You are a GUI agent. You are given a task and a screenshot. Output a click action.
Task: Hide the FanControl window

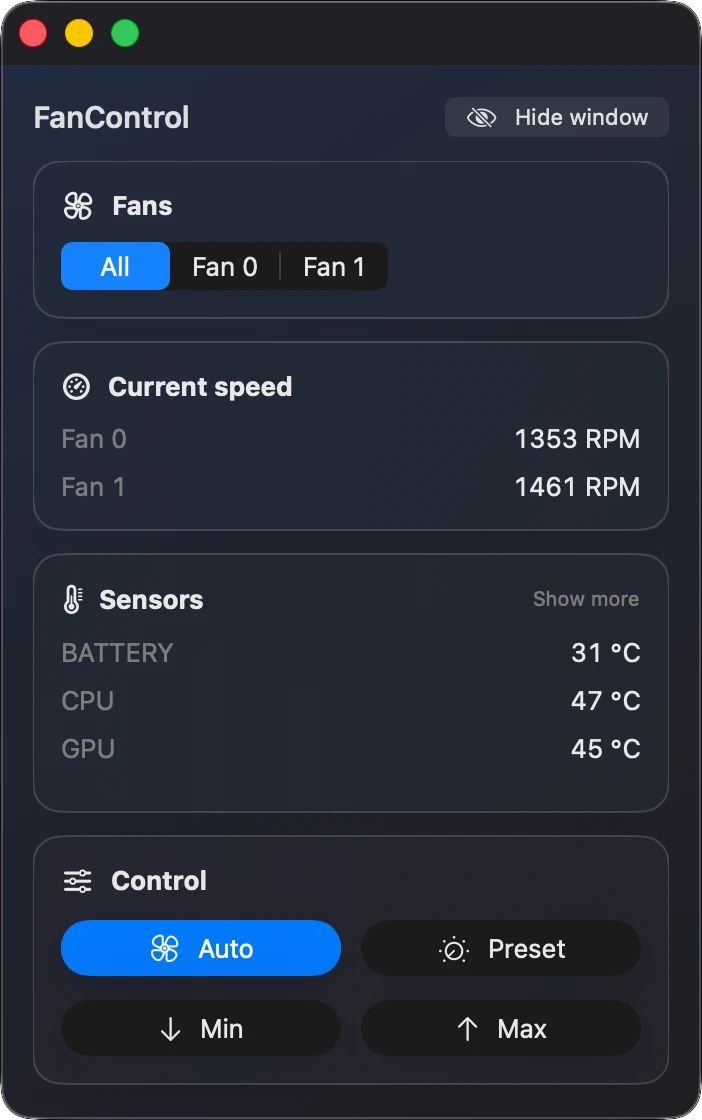556,117
